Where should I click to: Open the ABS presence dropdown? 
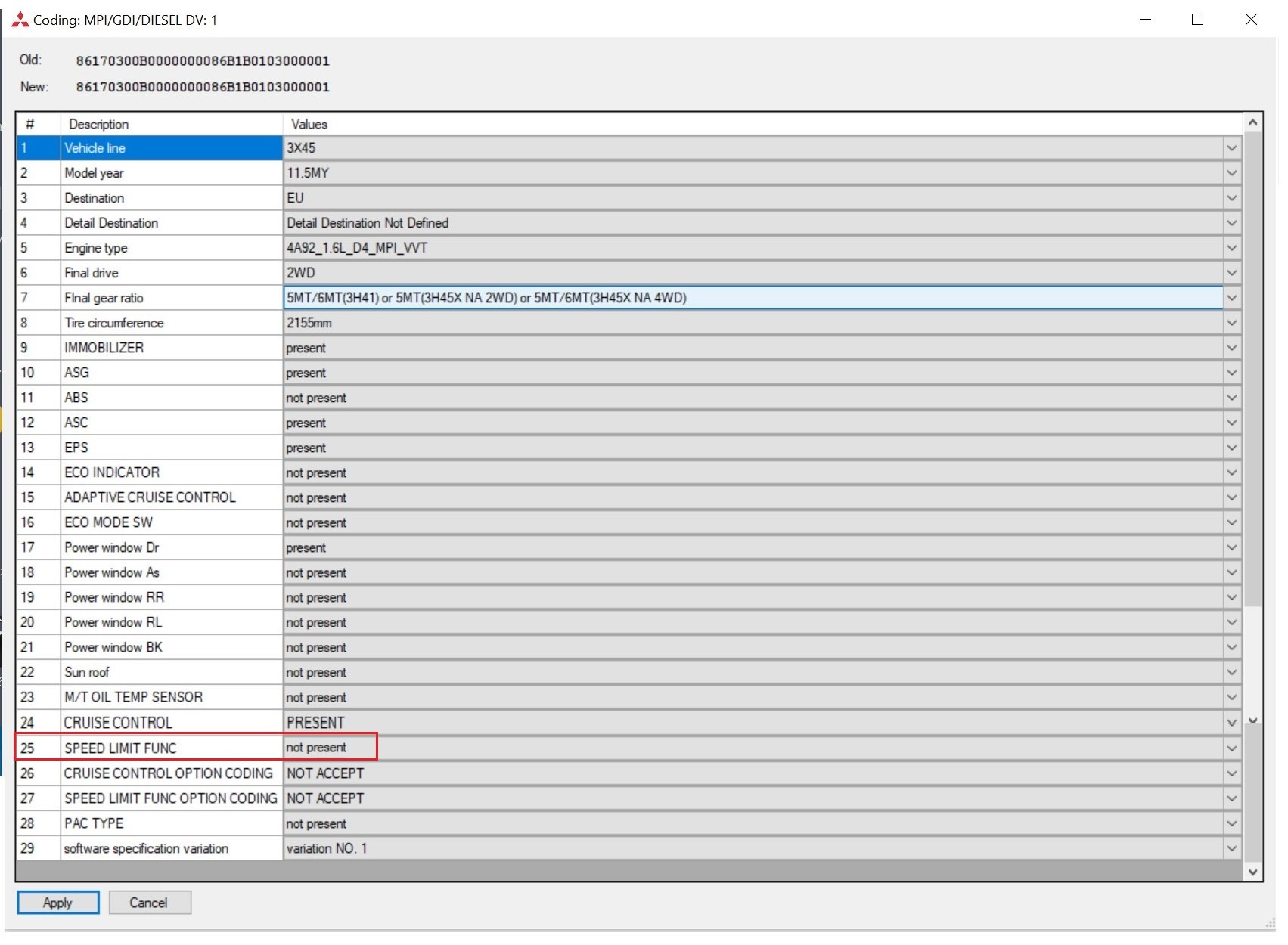point(1231,398)
